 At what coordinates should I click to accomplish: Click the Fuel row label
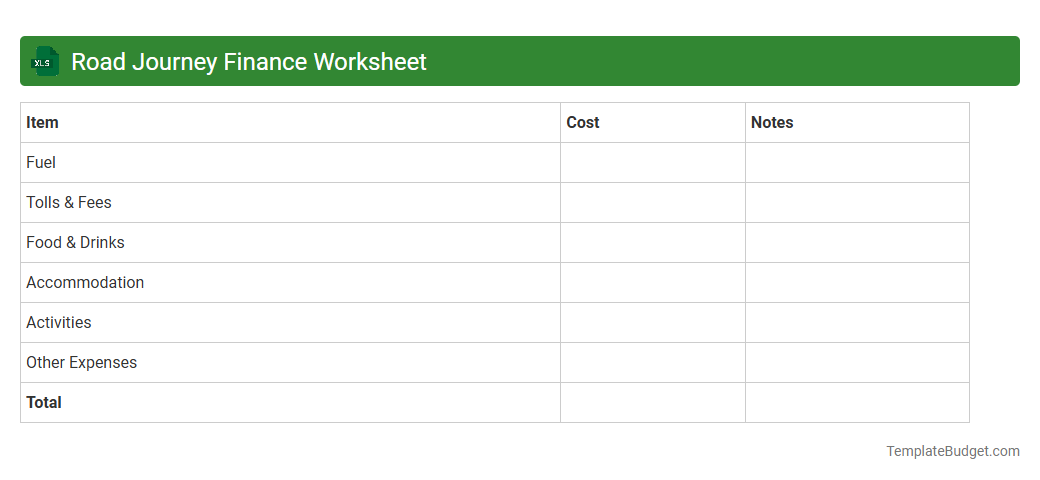pyautogui.click(x=41, y=162)
